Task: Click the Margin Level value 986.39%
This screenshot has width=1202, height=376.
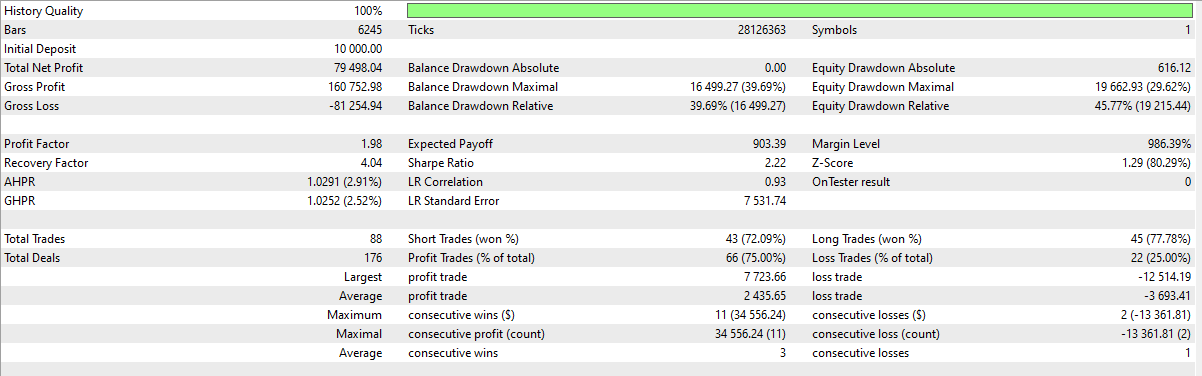Action: 1170,144
